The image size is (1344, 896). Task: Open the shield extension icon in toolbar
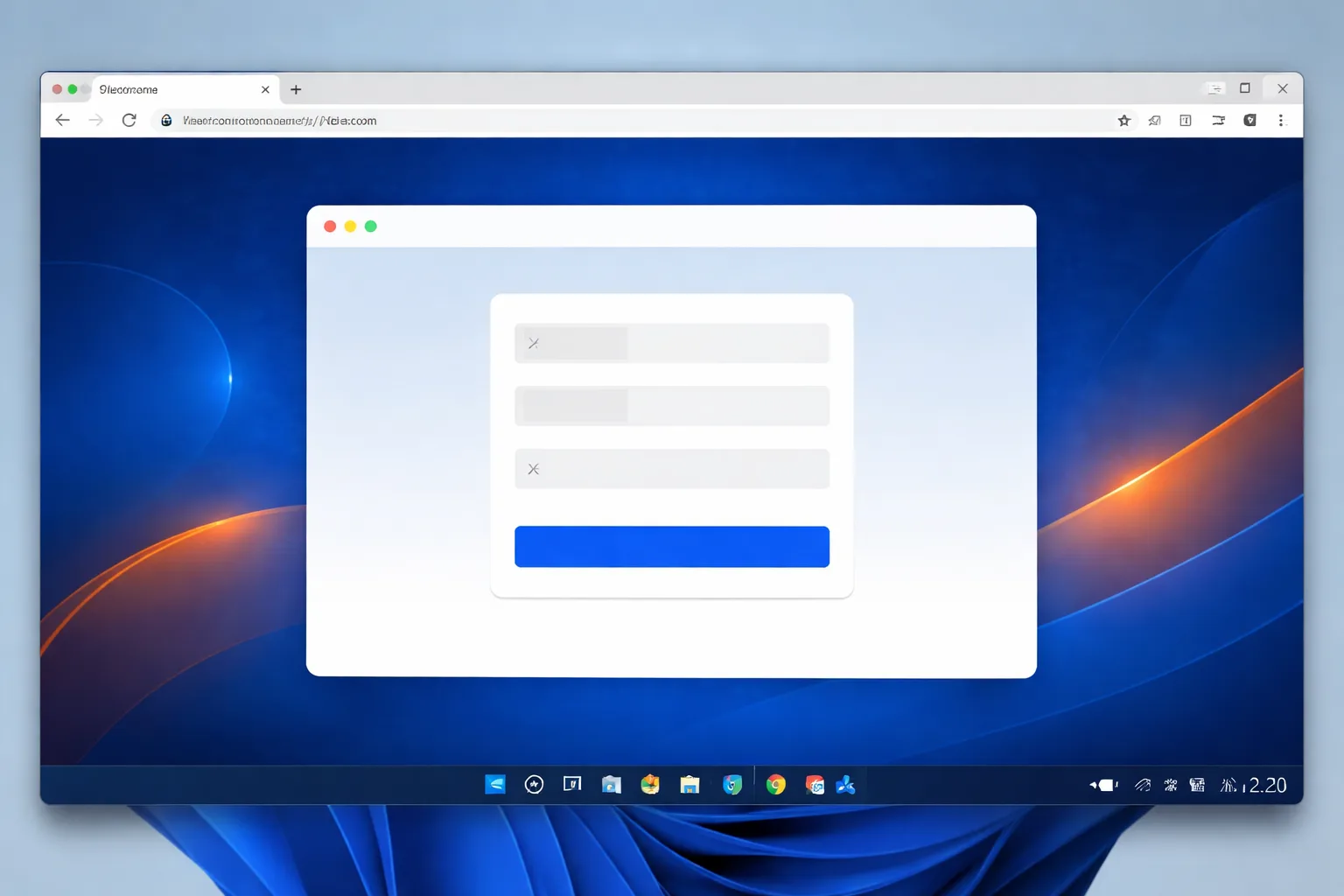point(1249,121)
